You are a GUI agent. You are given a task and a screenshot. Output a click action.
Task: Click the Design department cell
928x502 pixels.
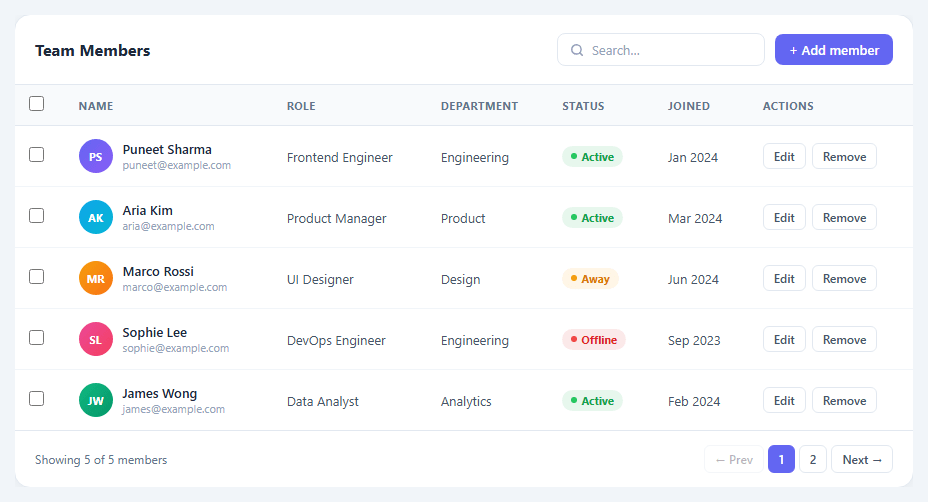tap(460, 279)
